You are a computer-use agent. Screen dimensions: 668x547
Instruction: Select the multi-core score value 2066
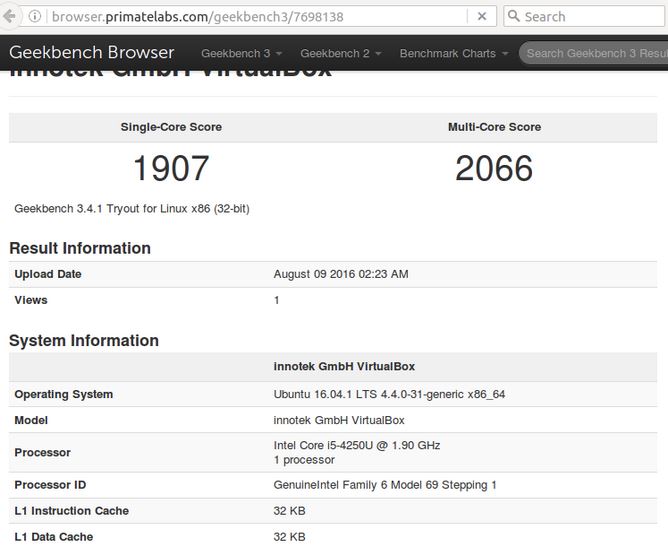click(494, 168)
